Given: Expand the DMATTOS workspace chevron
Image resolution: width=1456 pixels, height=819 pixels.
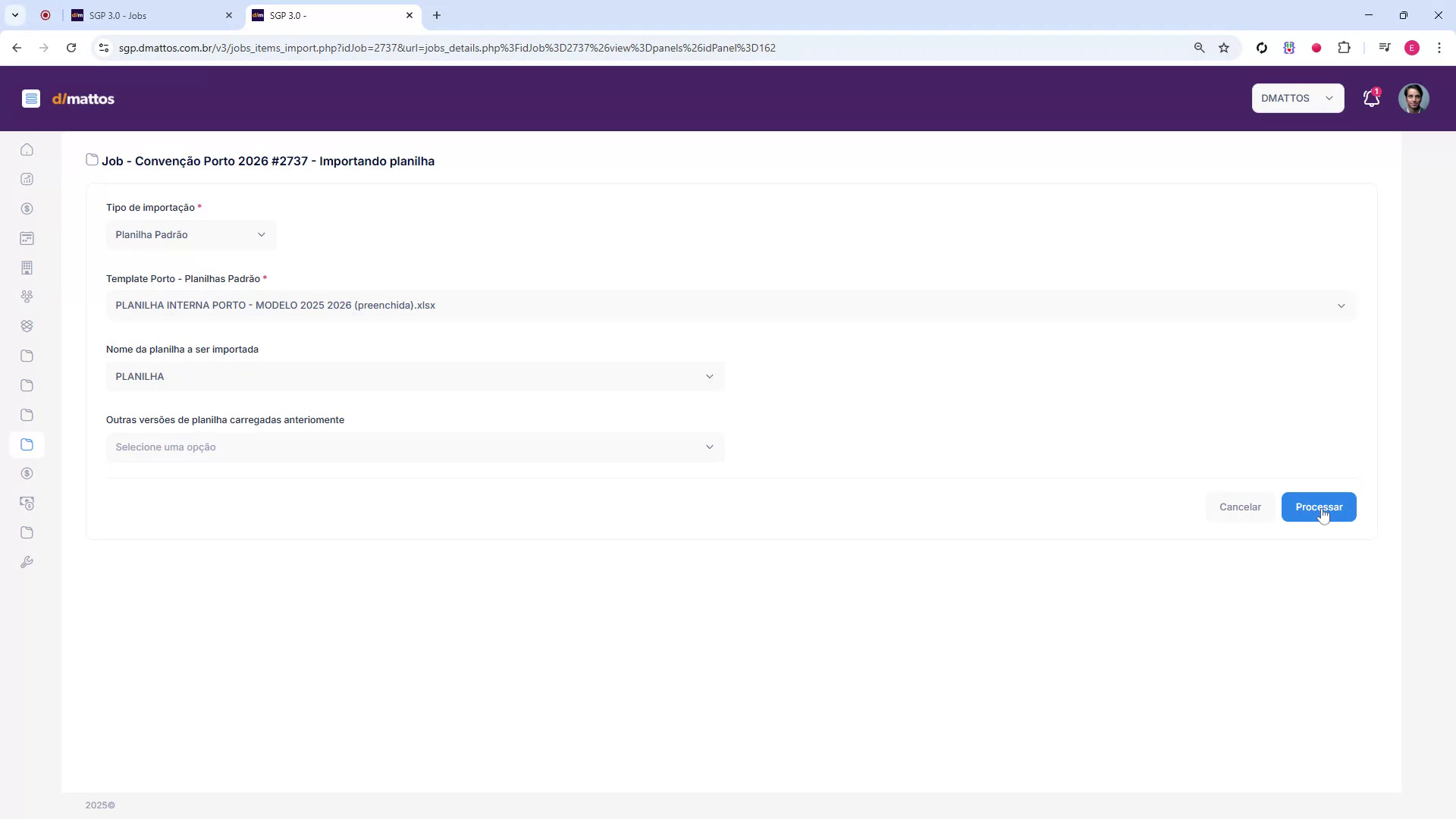Looking at the screenshot, I should [x=1329, y=98].
